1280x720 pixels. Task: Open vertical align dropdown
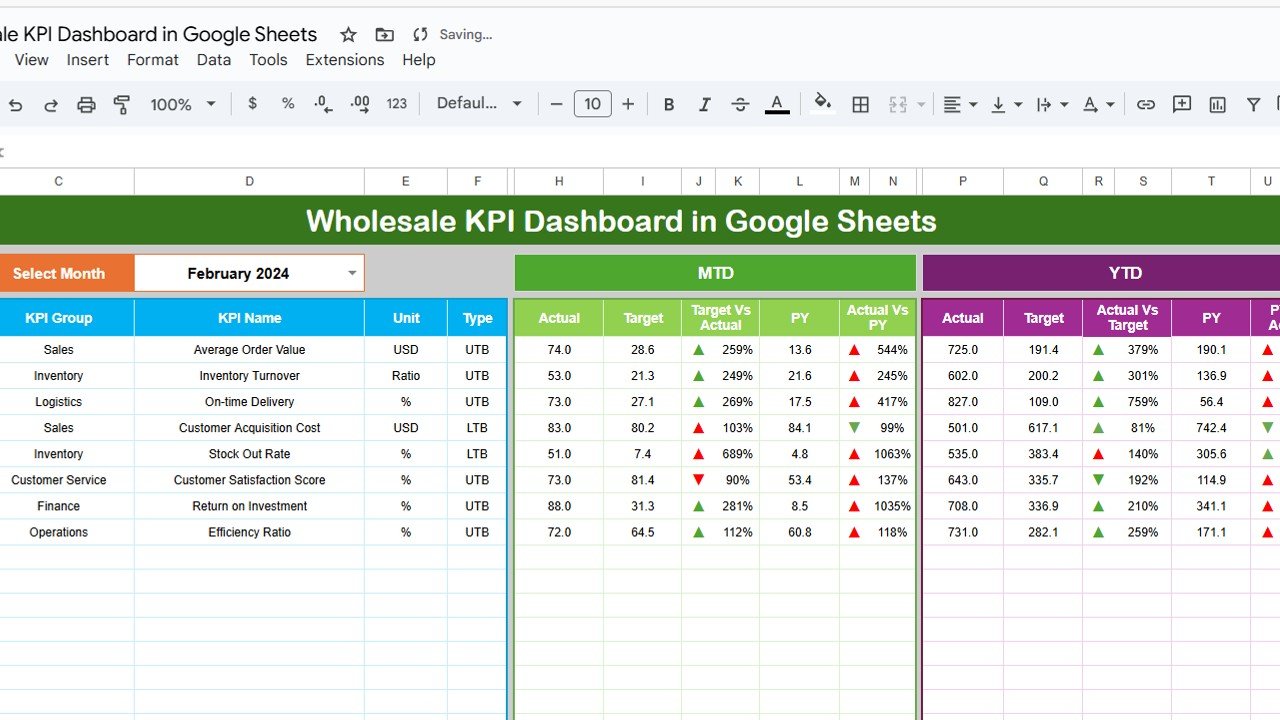coord(1006,104)
